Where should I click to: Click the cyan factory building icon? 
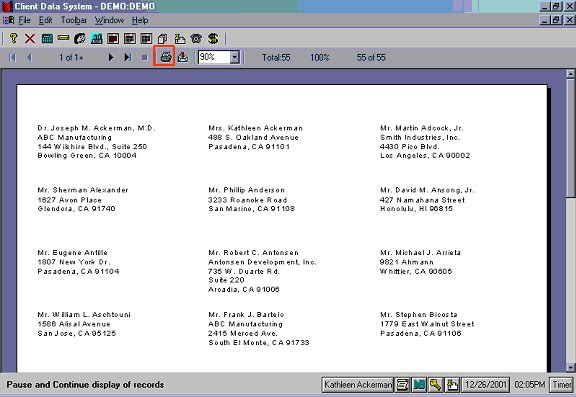tap(97, 38)
